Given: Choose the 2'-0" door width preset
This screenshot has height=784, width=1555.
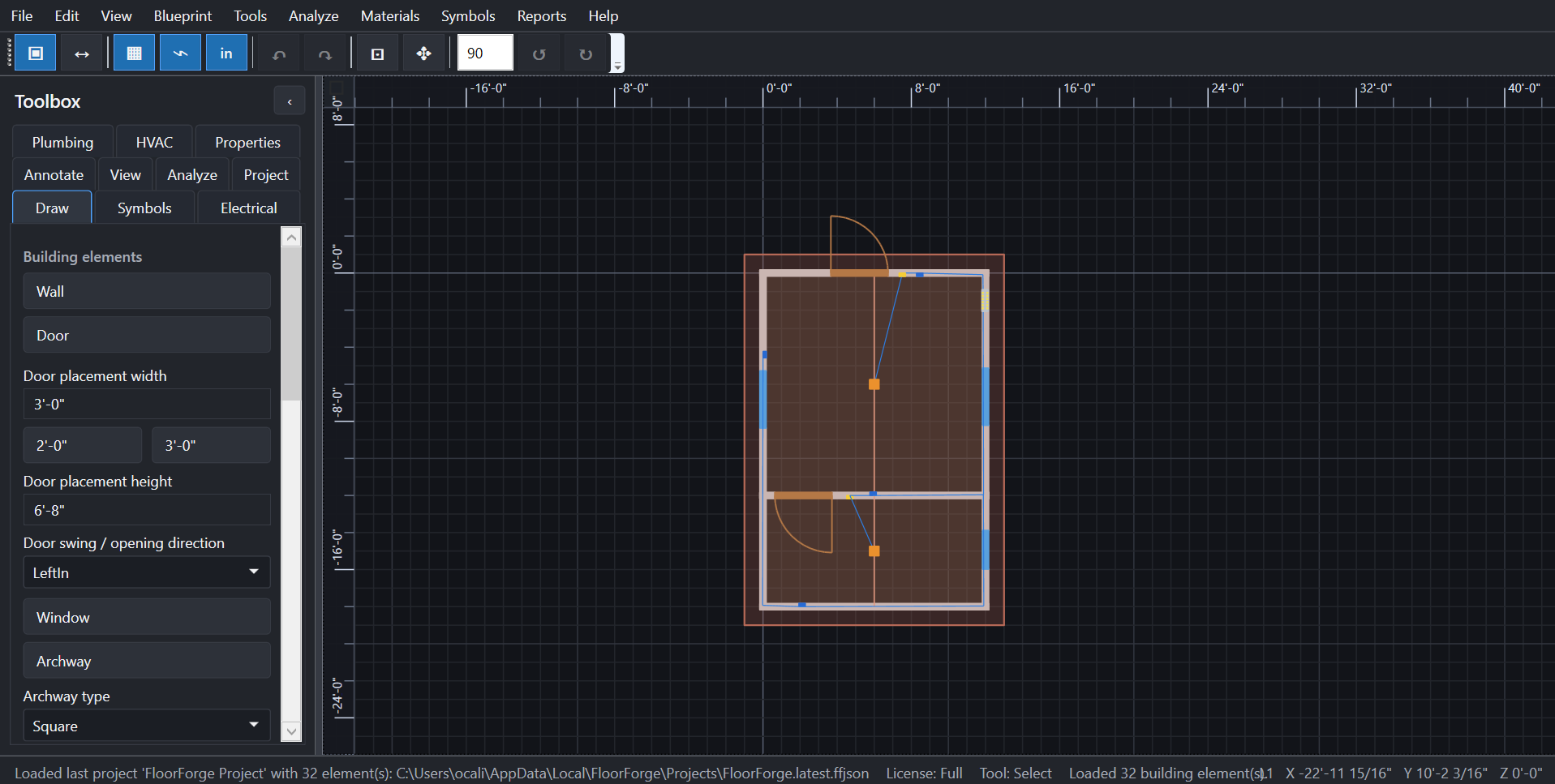Looking at the screenshot, I should [82, 445].
